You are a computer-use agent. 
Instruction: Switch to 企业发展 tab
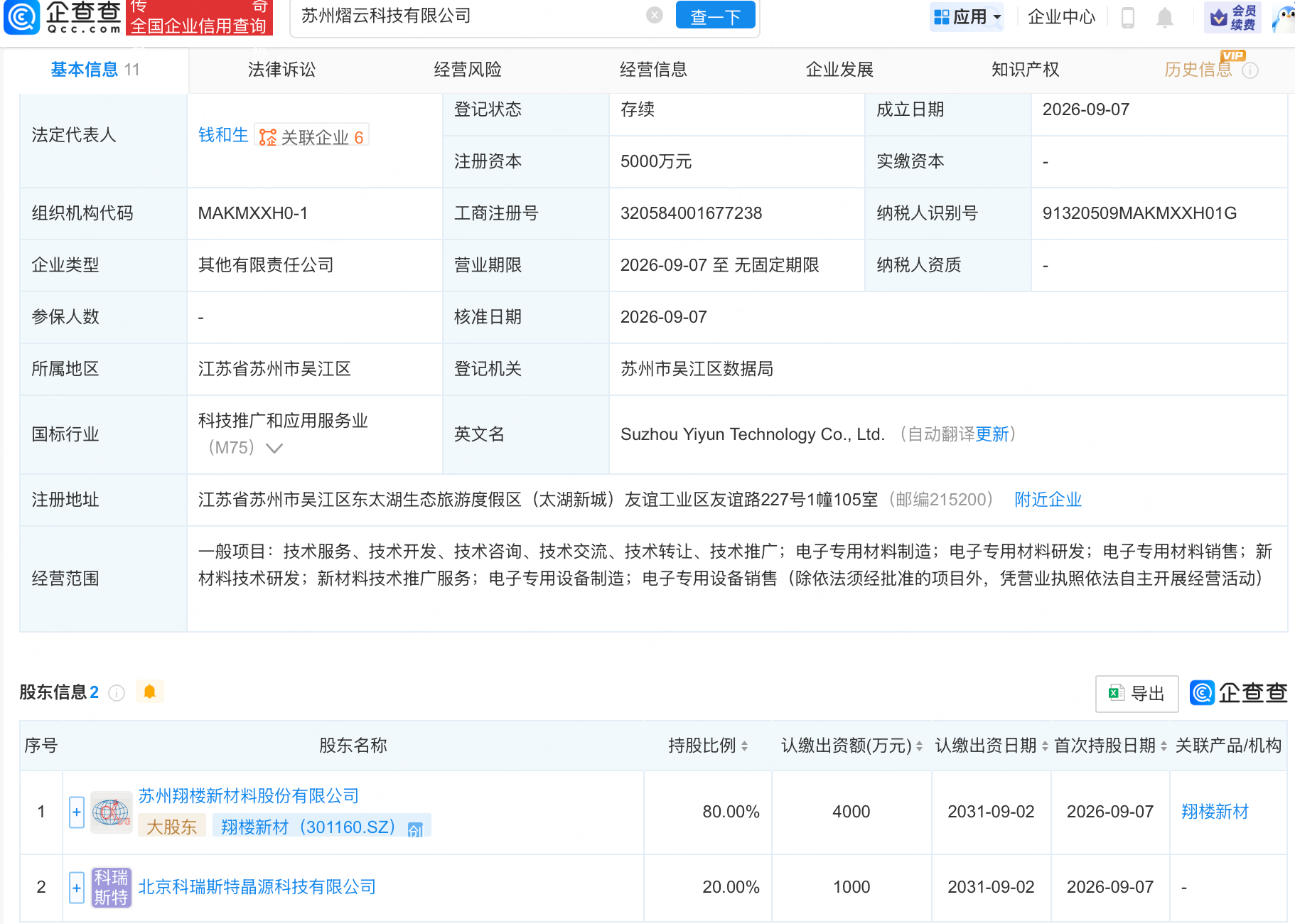coord(839,70)
